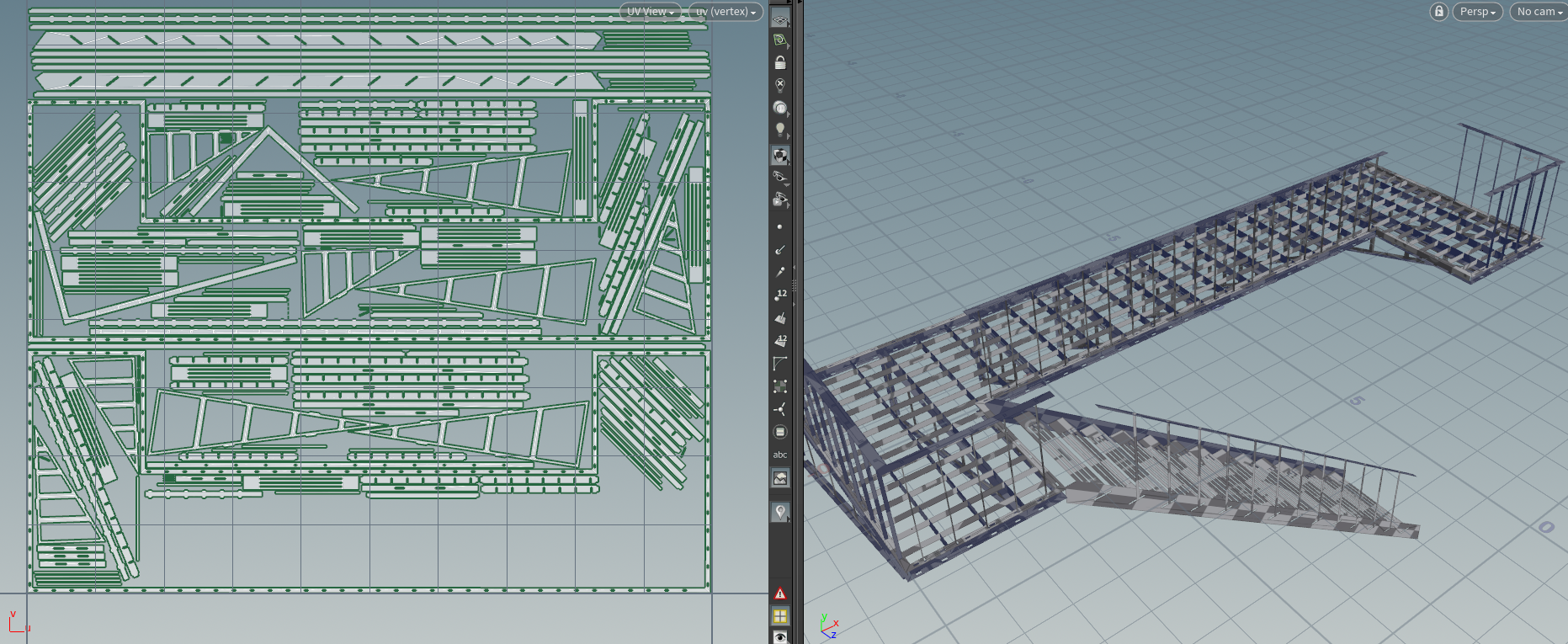The image size is (1568, 644).
Task: Toggle the checkered cube materials display
Action: [780, 156]
